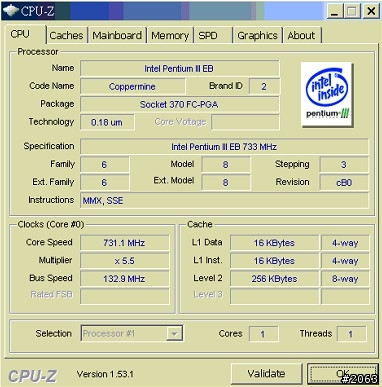Click the Processor group label
382x387 pixels.
pos(38,52)
